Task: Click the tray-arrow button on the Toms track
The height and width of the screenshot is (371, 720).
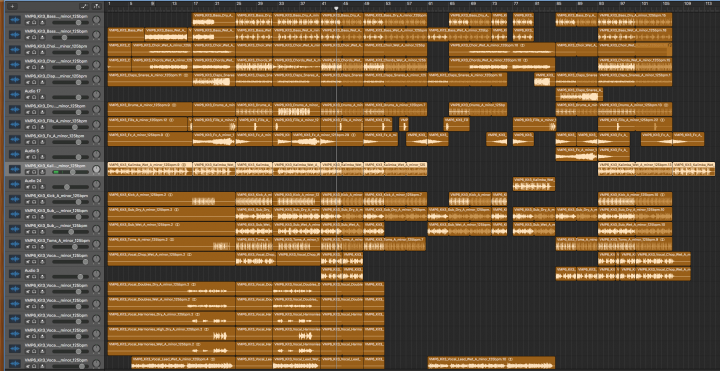Action: (42, 247)
